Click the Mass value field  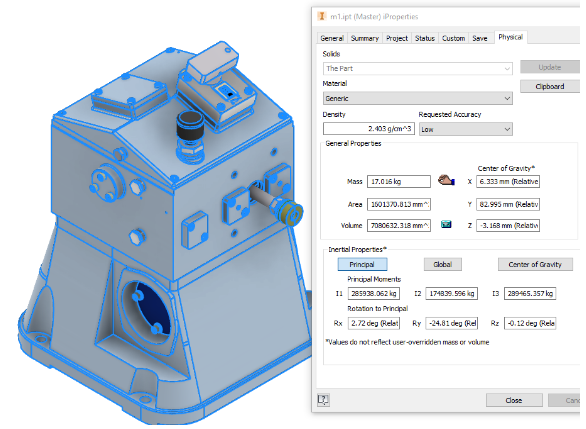pyautogui.click(x=399, y=181)
